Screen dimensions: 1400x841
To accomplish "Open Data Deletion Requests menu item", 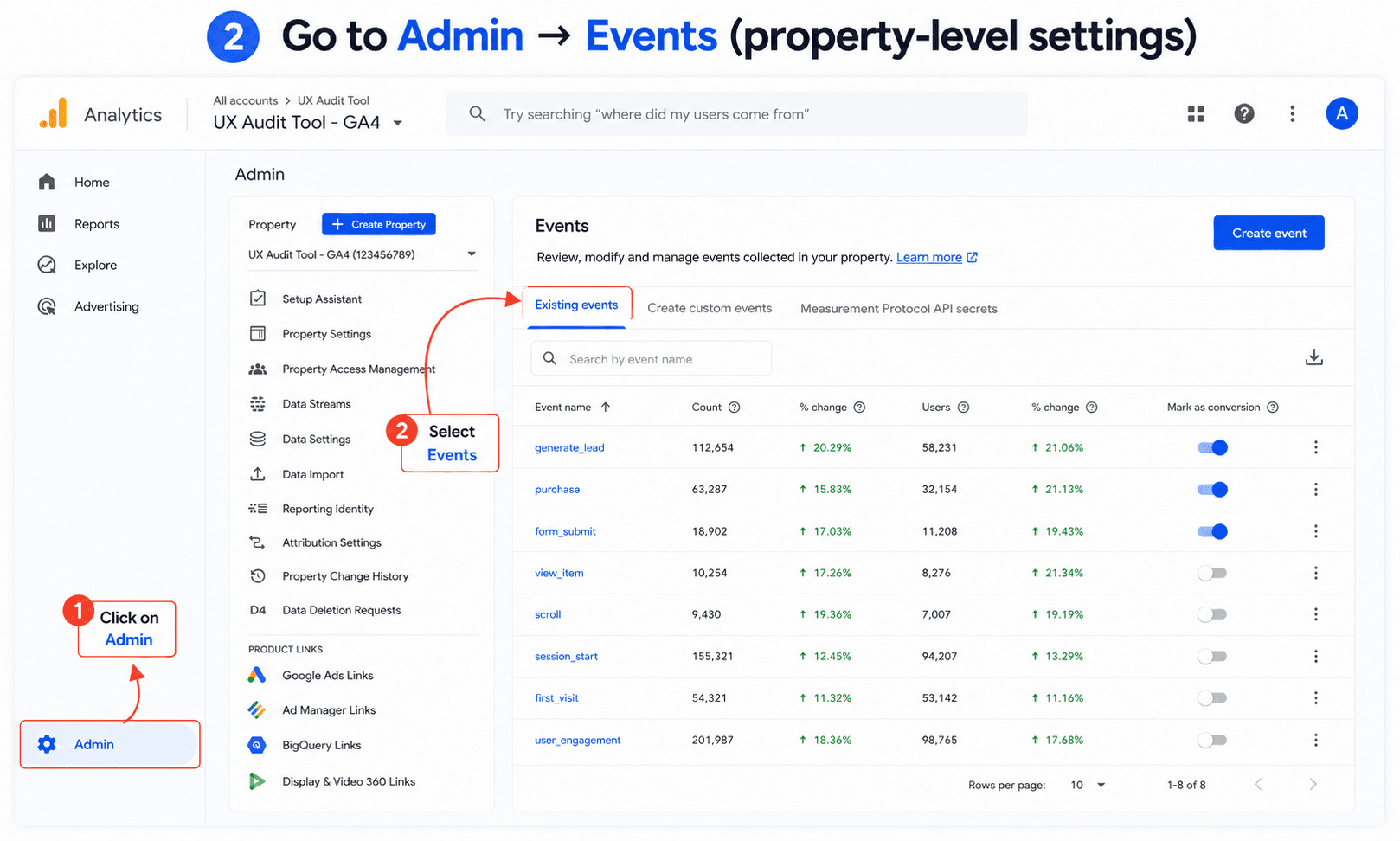I will tap(342, 610).
